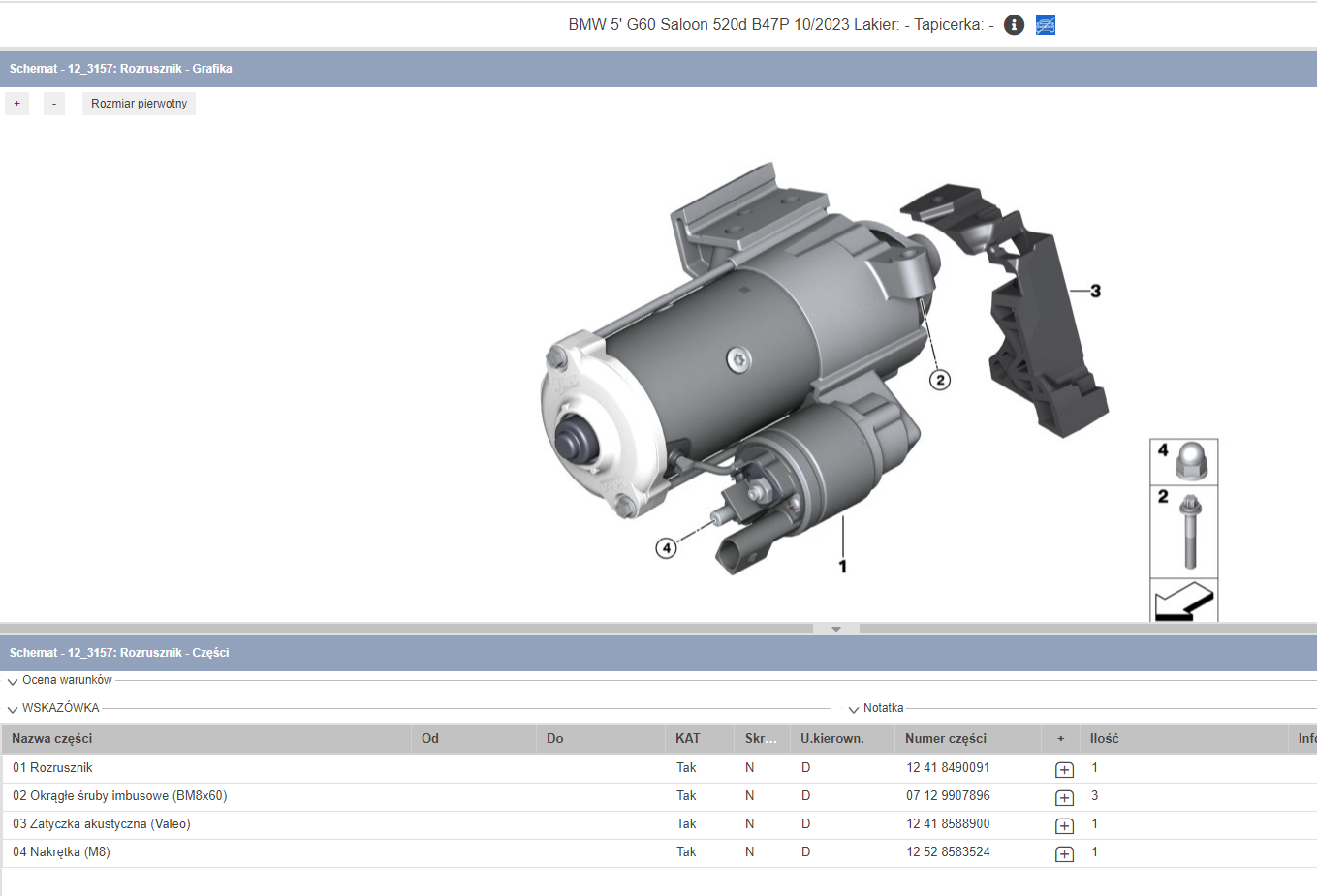Click bolt thumbnail labeled 2
Screen dimensions: 1317x896
1184,532
